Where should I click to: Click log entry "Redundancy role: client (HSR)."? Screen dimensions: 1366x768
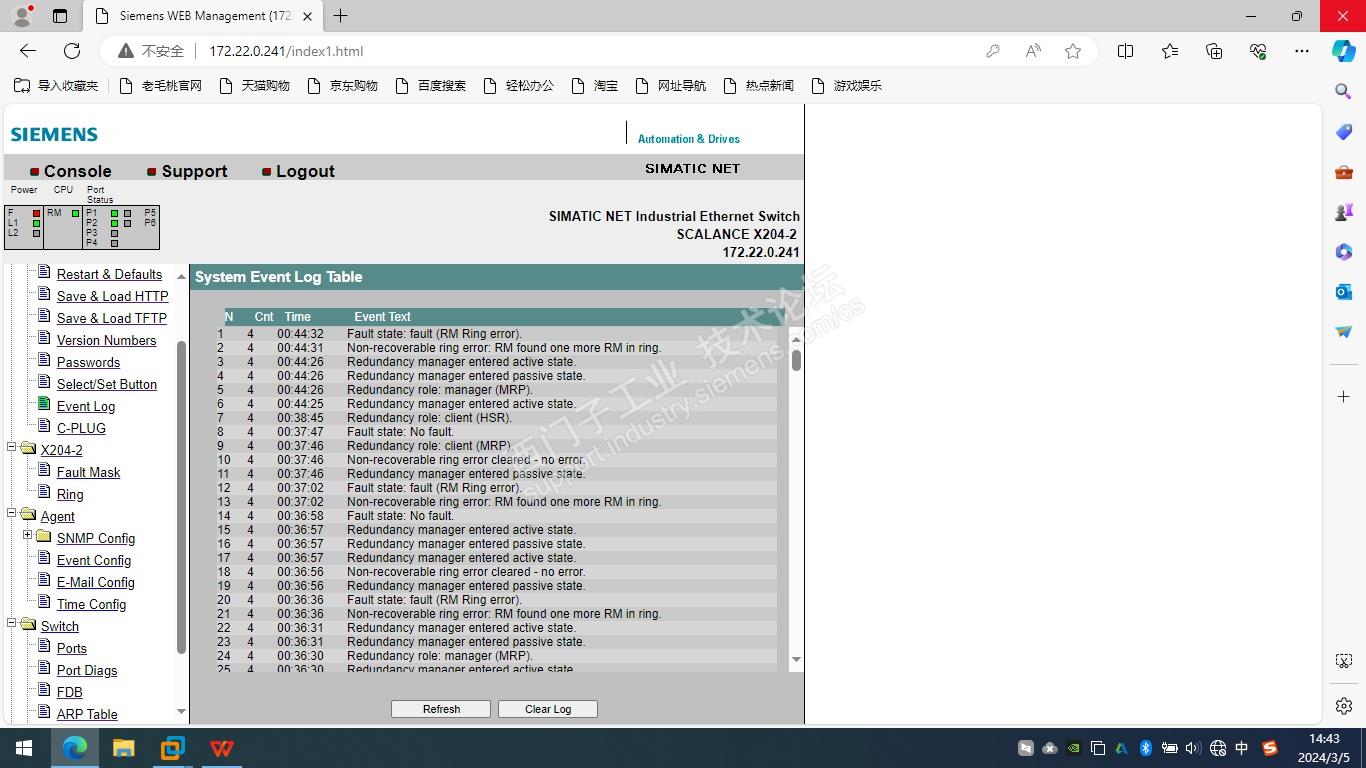coord(429,418)
